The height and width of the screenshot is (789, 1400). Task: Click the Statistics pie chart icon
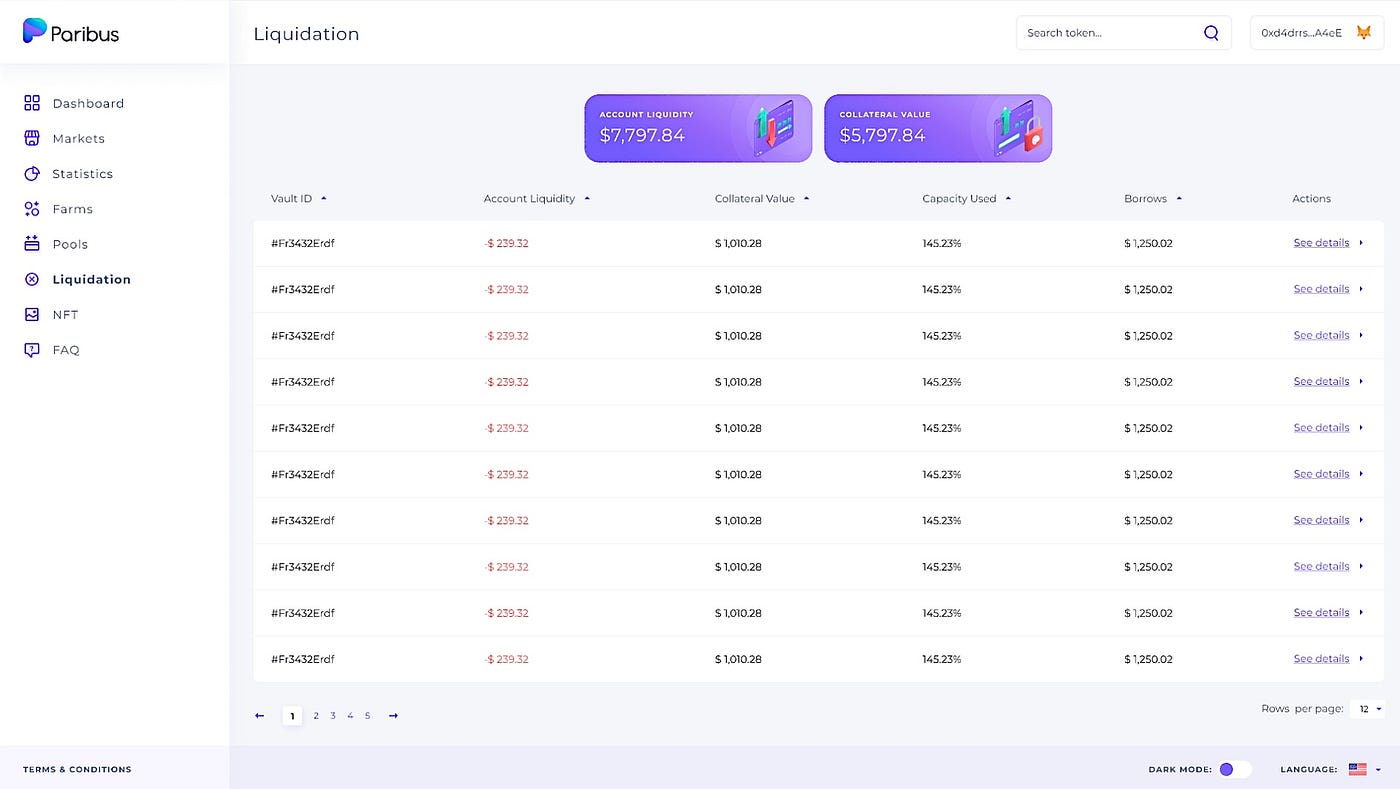(x=32, y=174)
